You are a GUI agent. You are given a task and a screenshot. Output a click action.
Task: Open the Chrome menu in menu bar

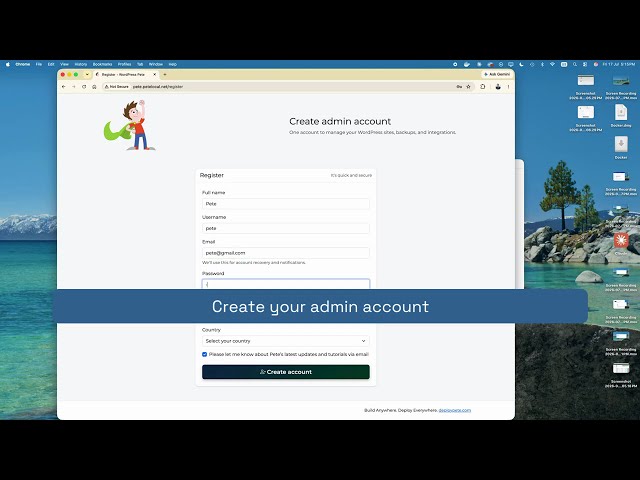[x=22, y=64]
